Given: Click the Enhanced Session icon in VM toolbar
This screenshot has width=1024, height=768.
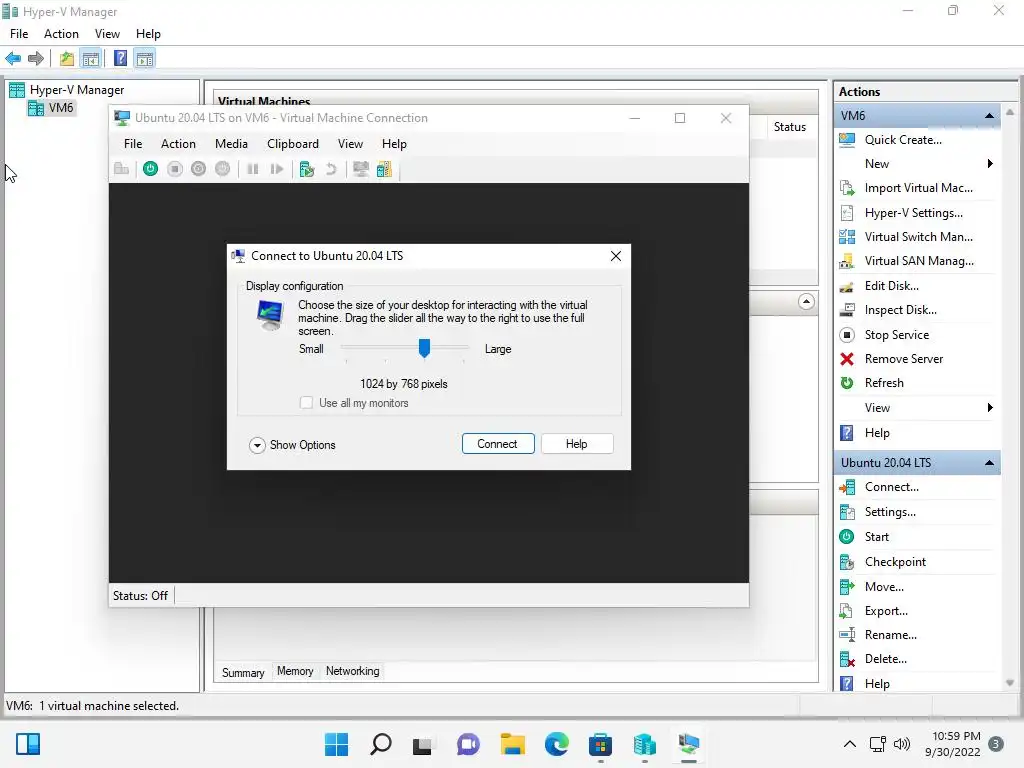Looking at the screenshot, I should (360, 169).
